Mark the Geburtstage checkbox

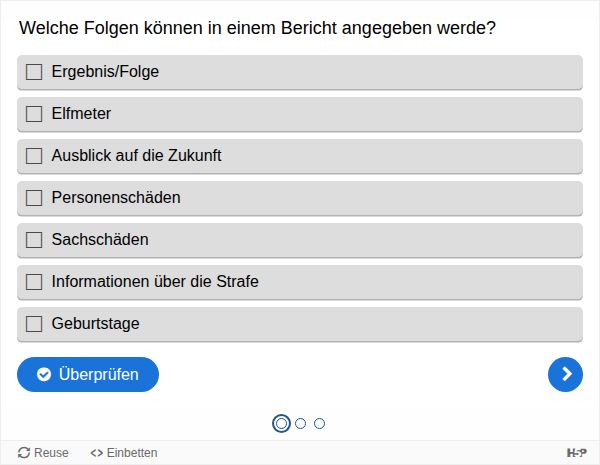point(34,324)
